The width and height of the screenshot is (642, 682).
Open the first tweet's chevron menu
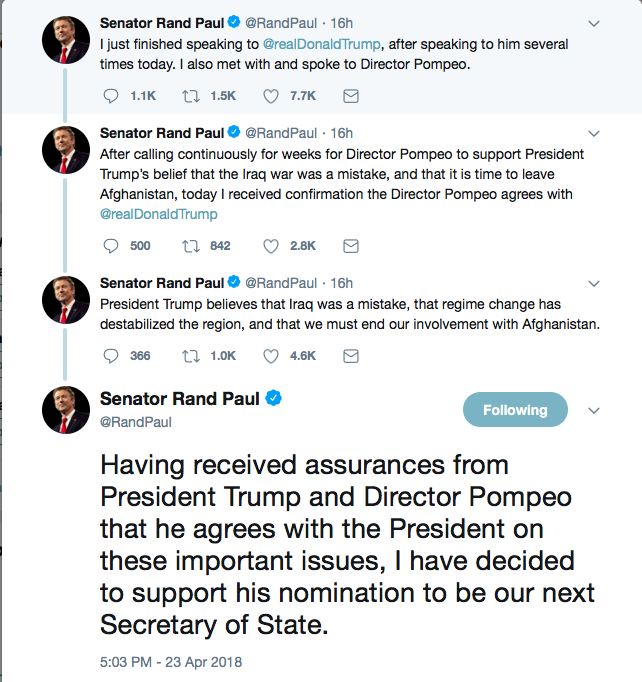594,23
